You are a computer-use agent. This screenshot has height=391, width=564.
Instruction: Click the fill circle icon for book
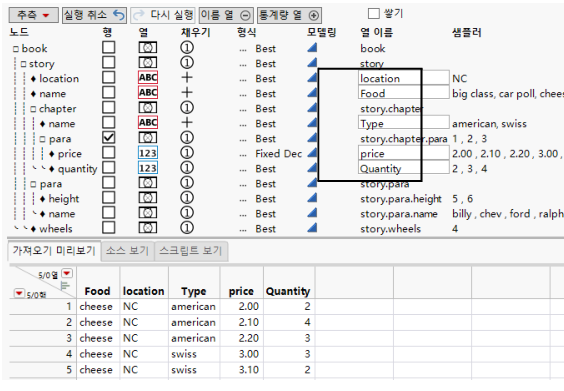(187, 47)
